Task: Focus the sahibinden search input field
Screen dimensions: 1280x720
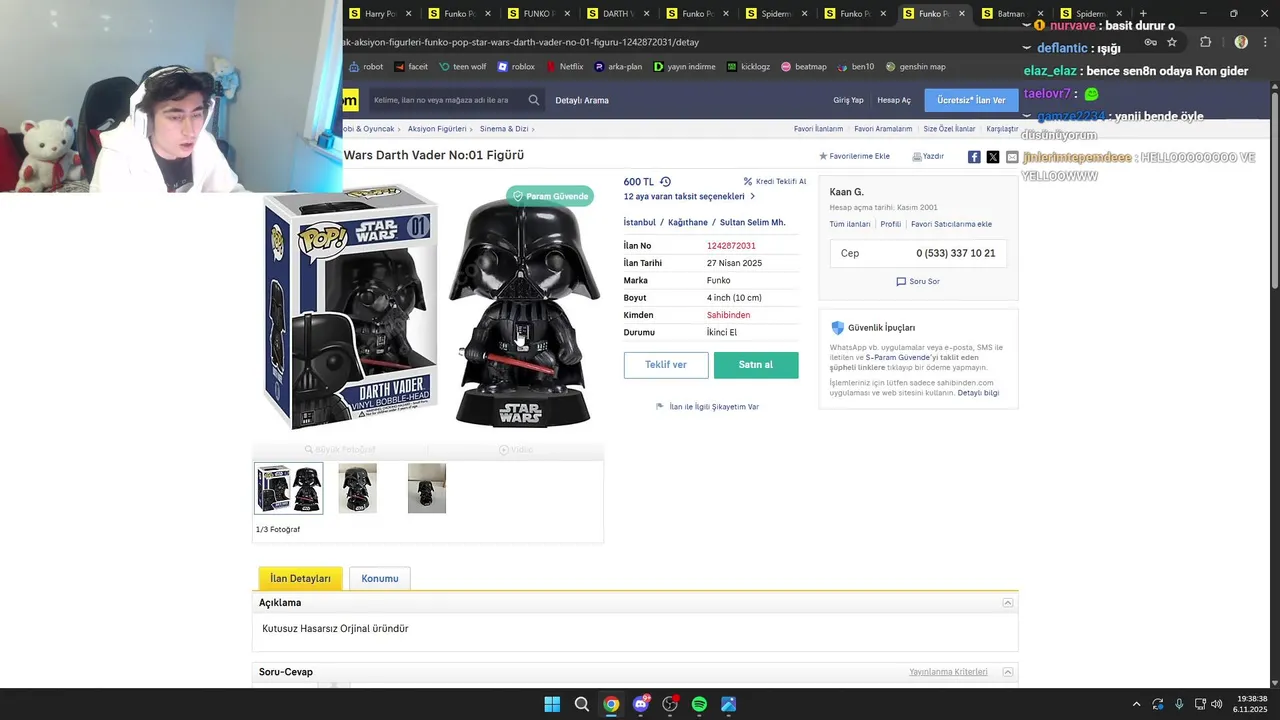Action: coord(446,100)
